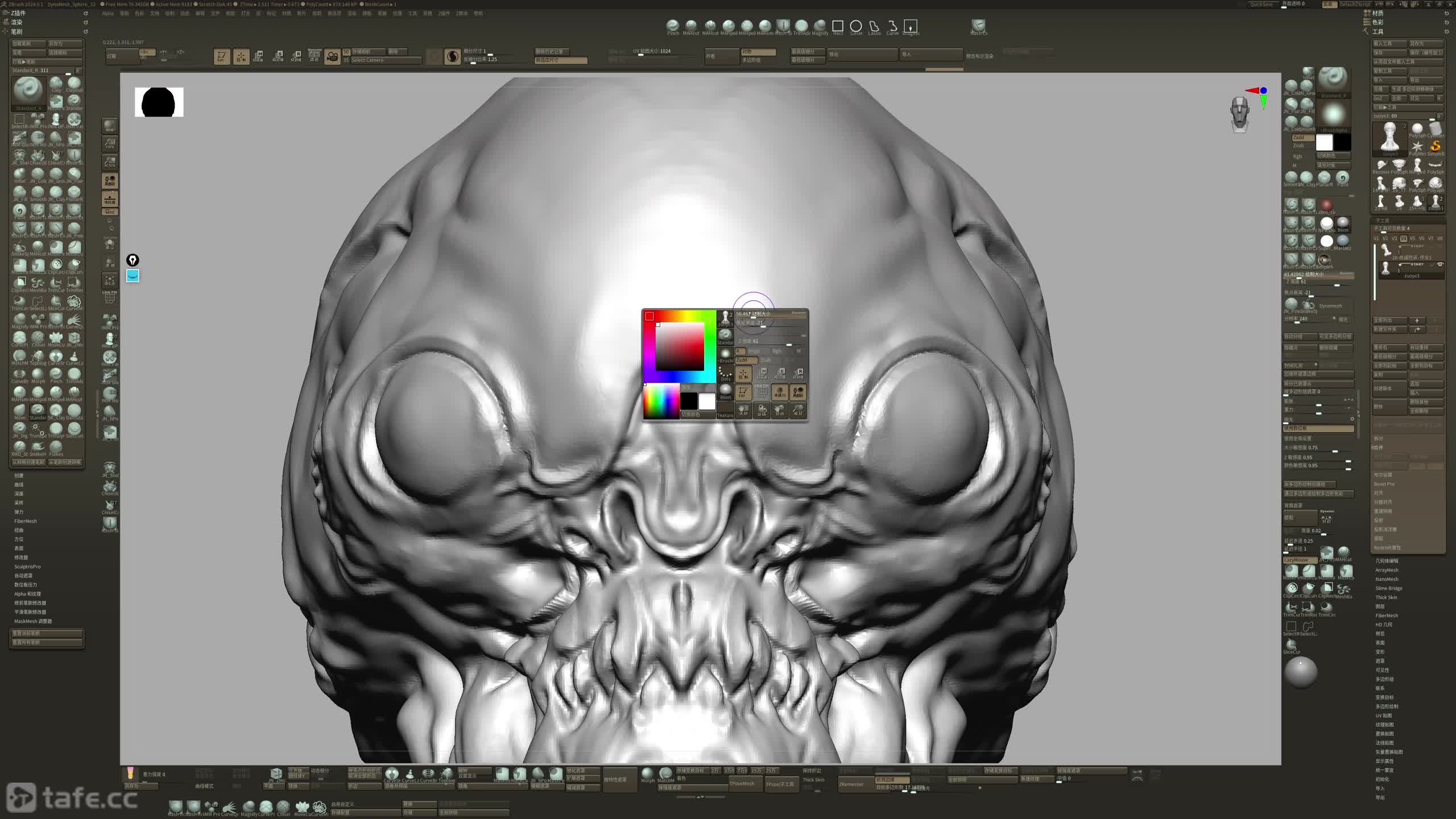The image size is (1456, 819).
Task: Choose the Curve stroke selection icon
Action: [x=892, y=27]
